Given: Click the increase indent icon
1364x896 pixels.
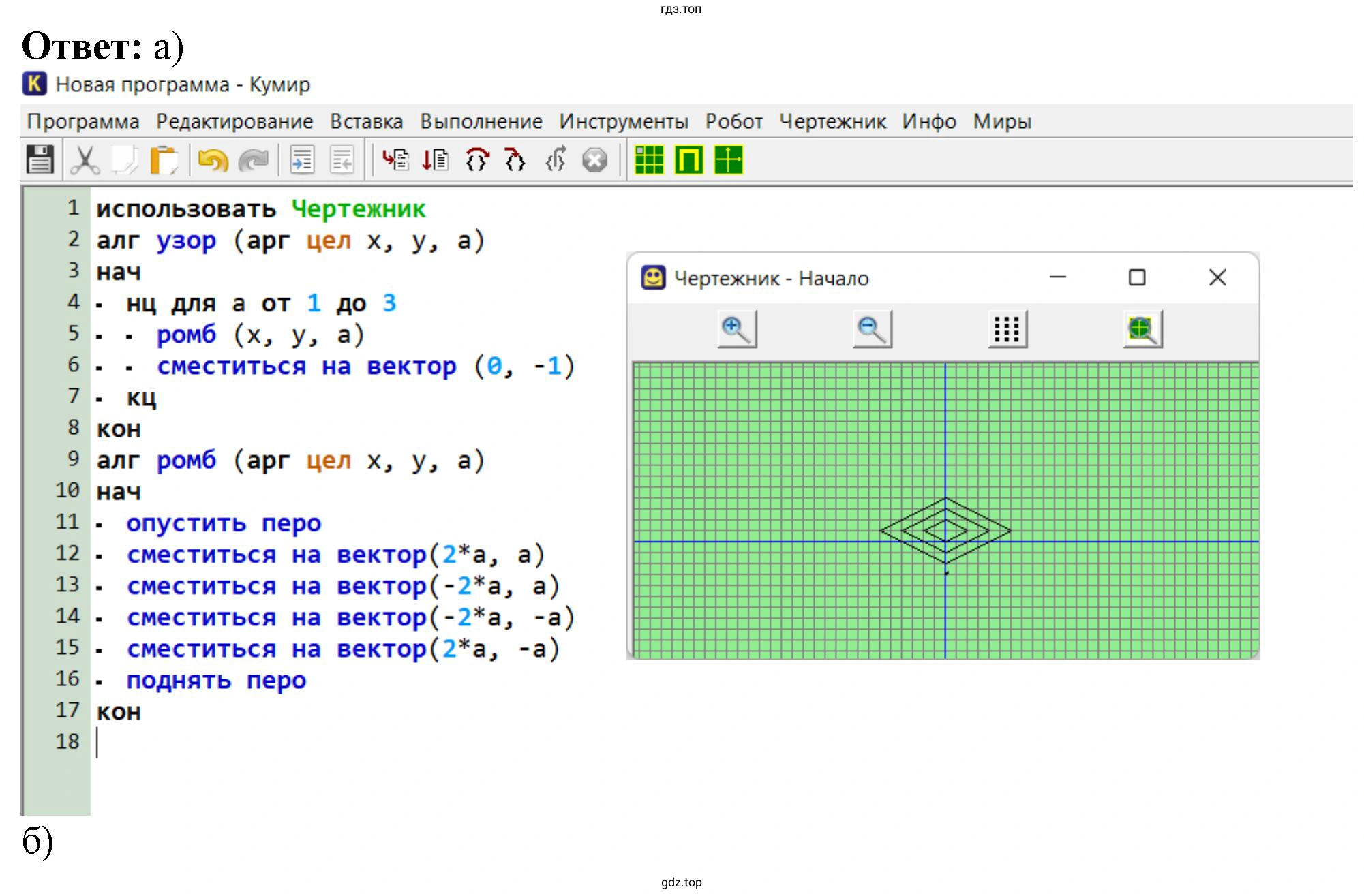Looking at the screenshot, I should pyautogui.click(x=302, y=161).
